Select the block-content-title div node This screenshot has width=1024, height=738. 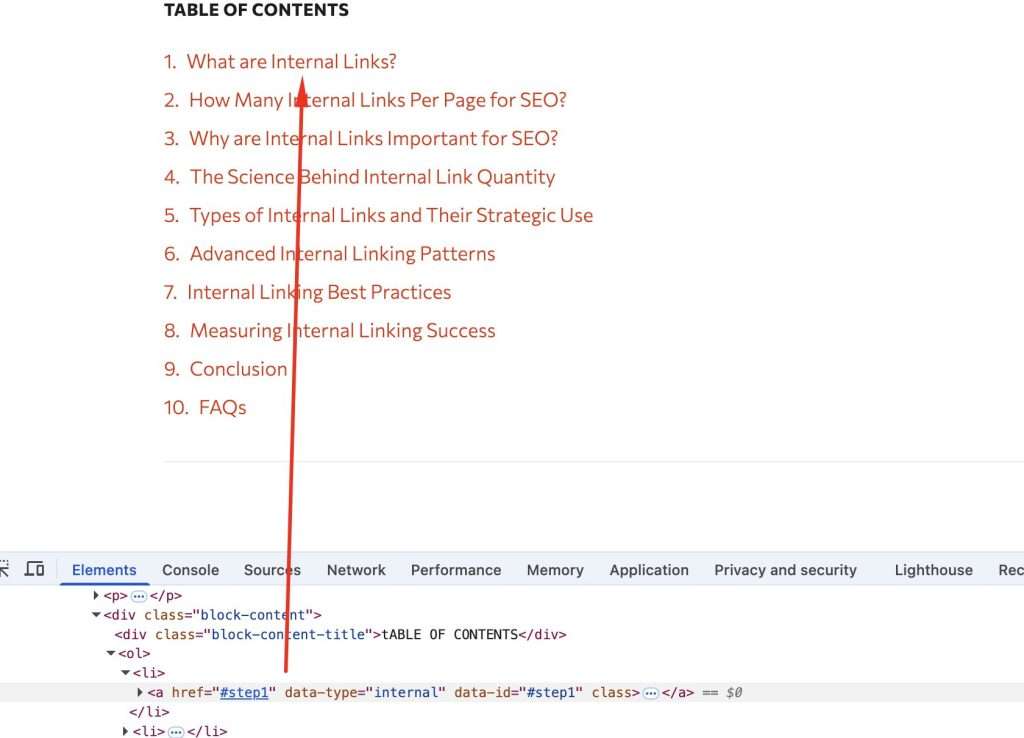click(340, 634)
